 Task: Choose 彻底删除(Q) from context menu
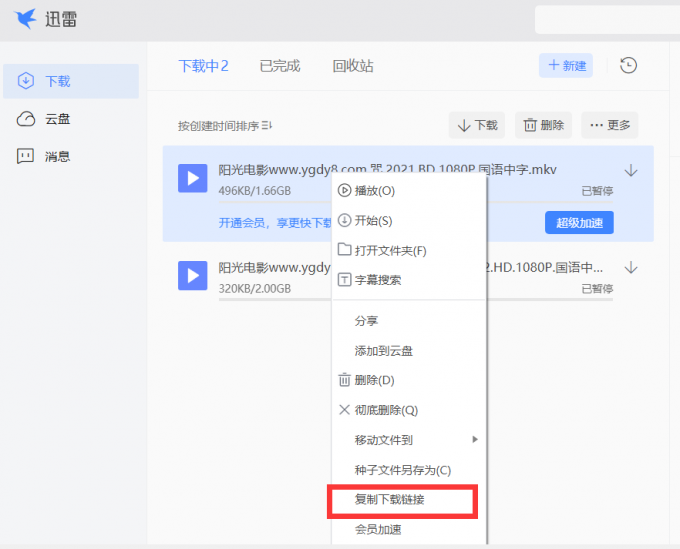pyautogui.click(x=409, y=410)
